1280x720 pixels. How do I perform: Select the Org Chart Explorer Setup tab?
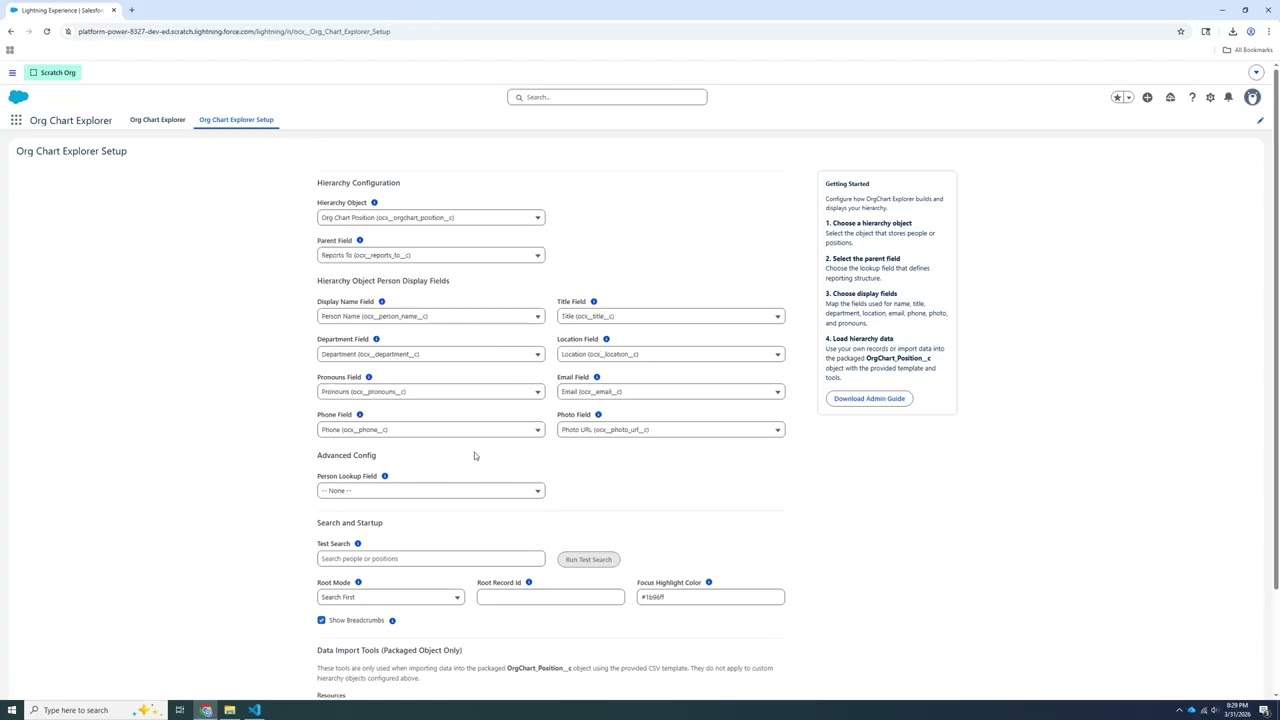236,120
